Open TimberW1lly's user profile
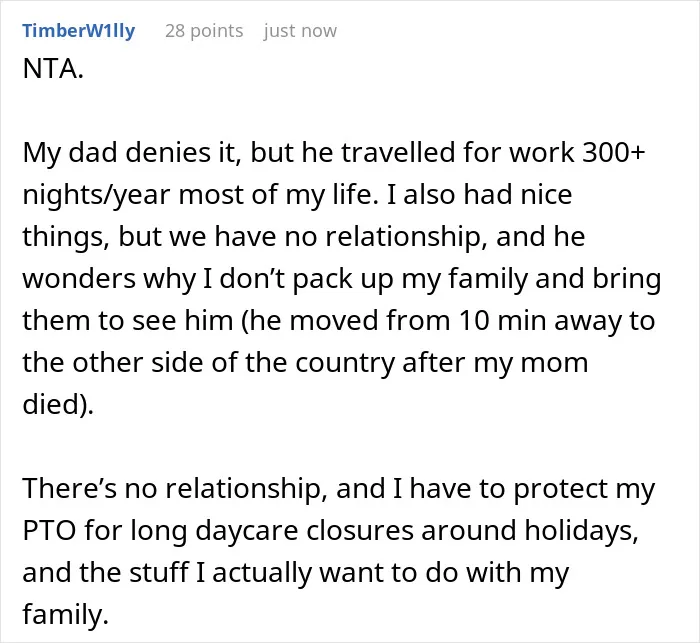The width and height of the screenshot is (700, 643). (x=79, y=31)
